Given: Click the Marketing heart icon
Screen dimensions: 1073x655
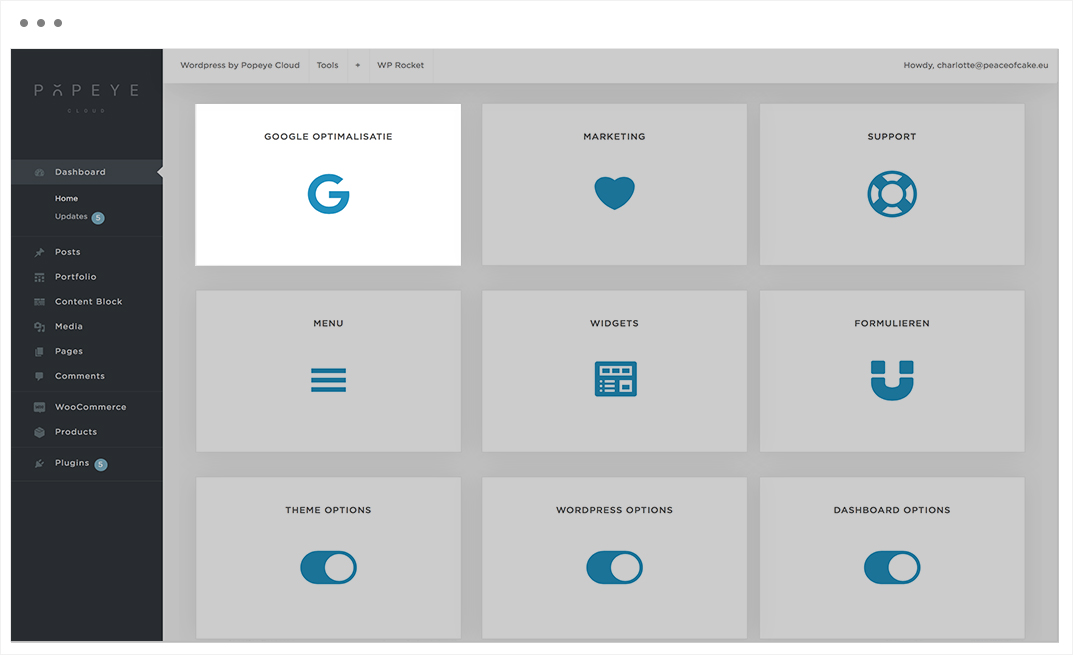Looking at the screenshot, I should click(615, 193).
